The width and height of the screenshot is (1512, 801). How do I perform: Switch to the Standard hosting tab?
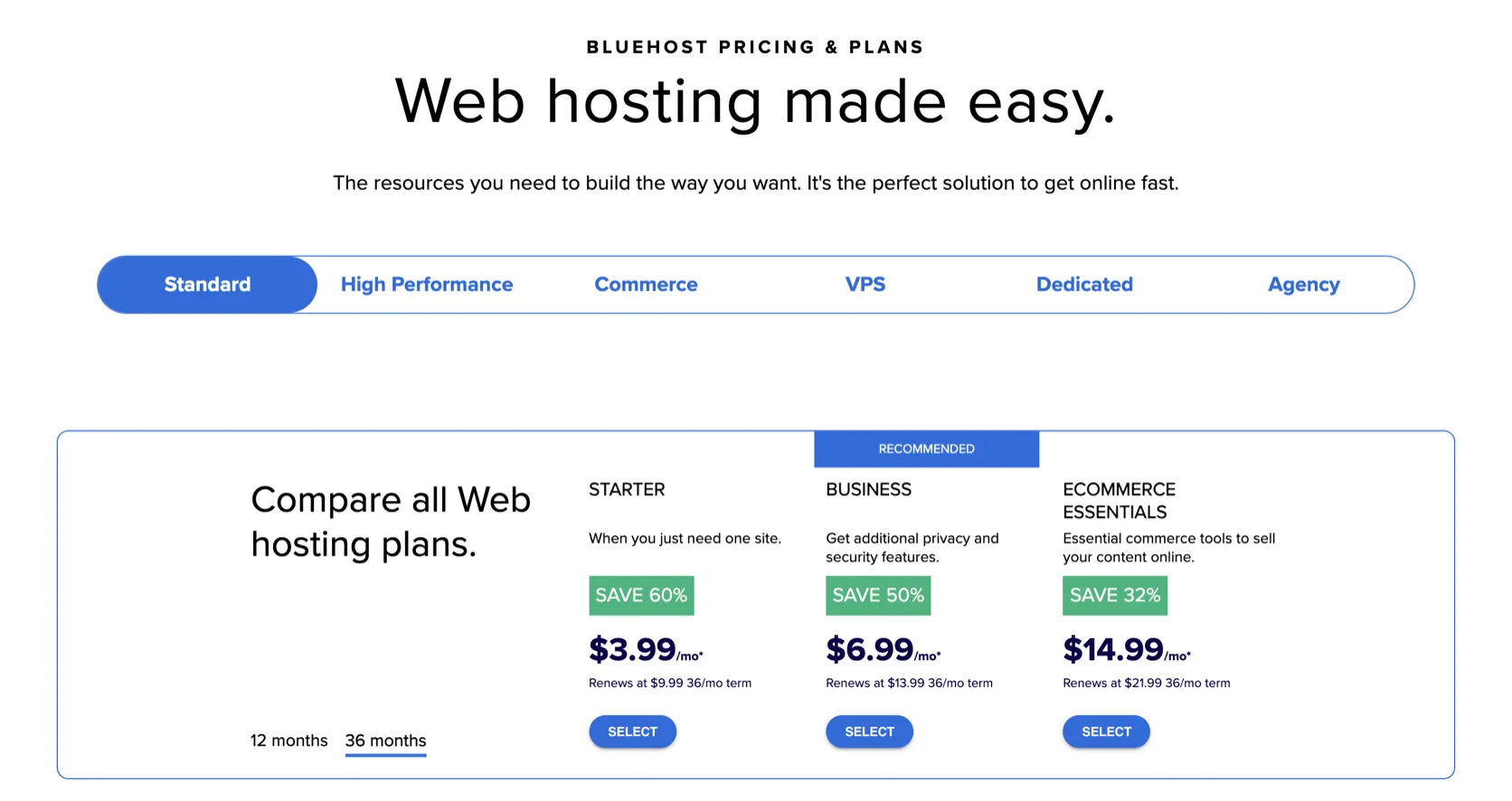[207, 285]
